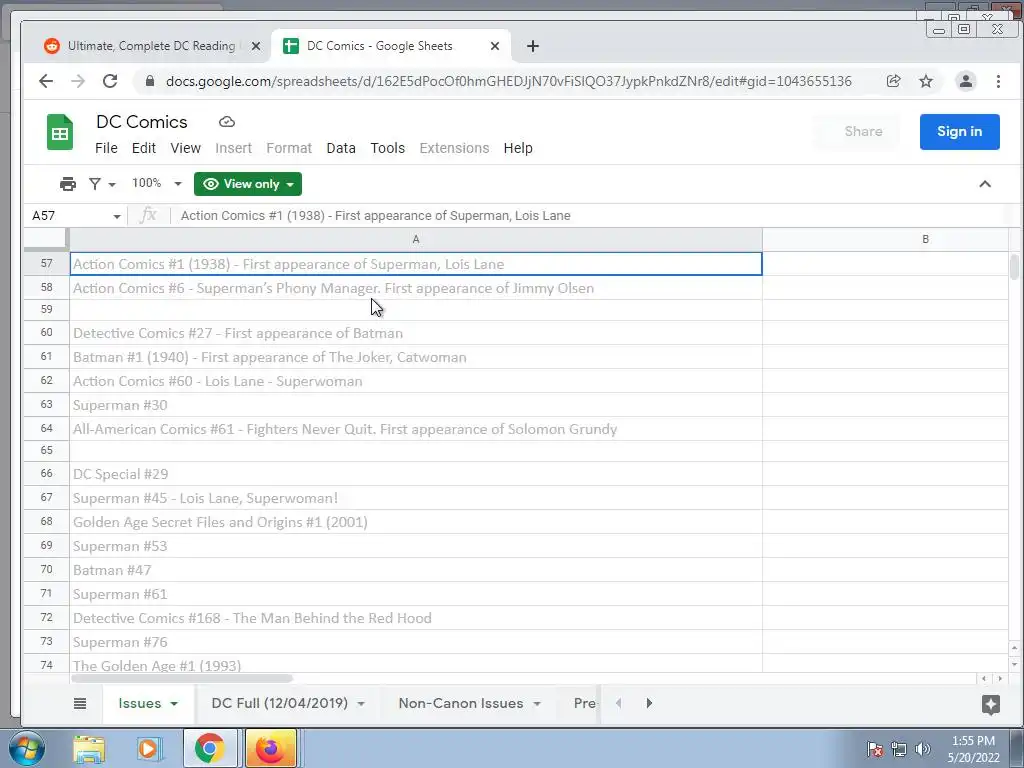
Task: Click the vertical scrollbar thumb
Action: pos(1014,267)
